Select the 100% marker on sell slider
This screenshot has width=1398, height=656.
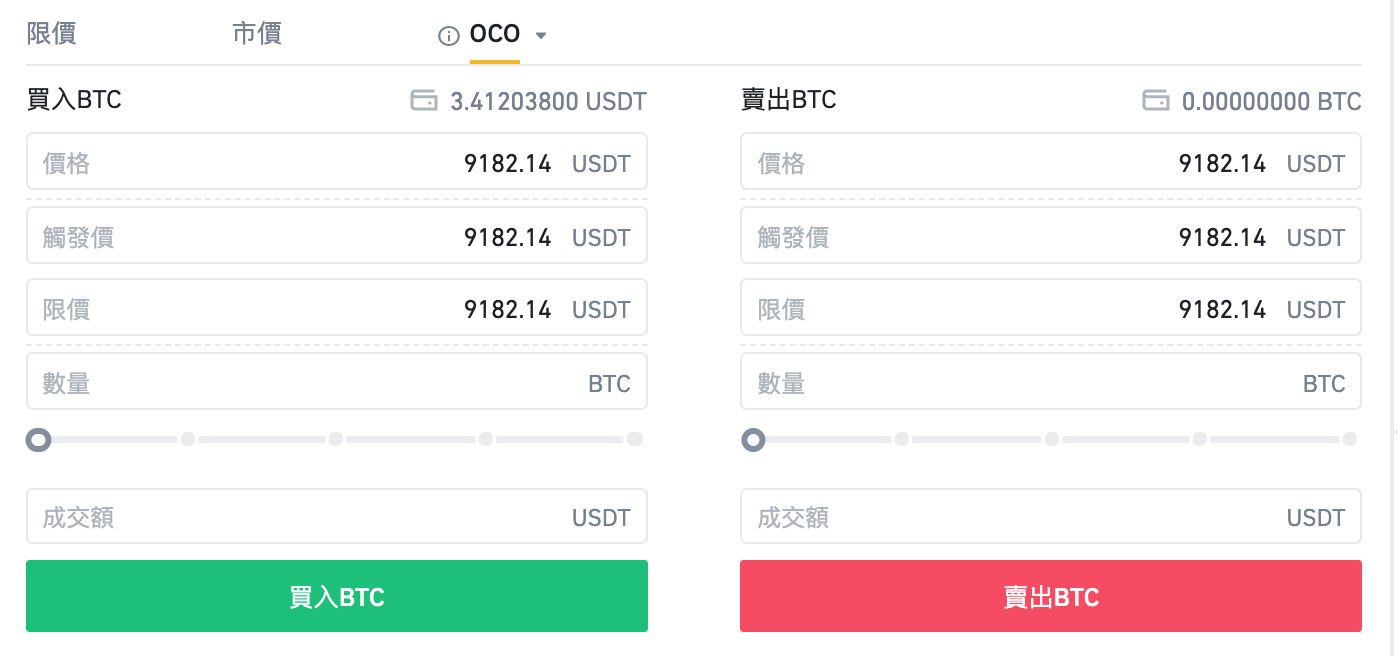coord(1349,438)
